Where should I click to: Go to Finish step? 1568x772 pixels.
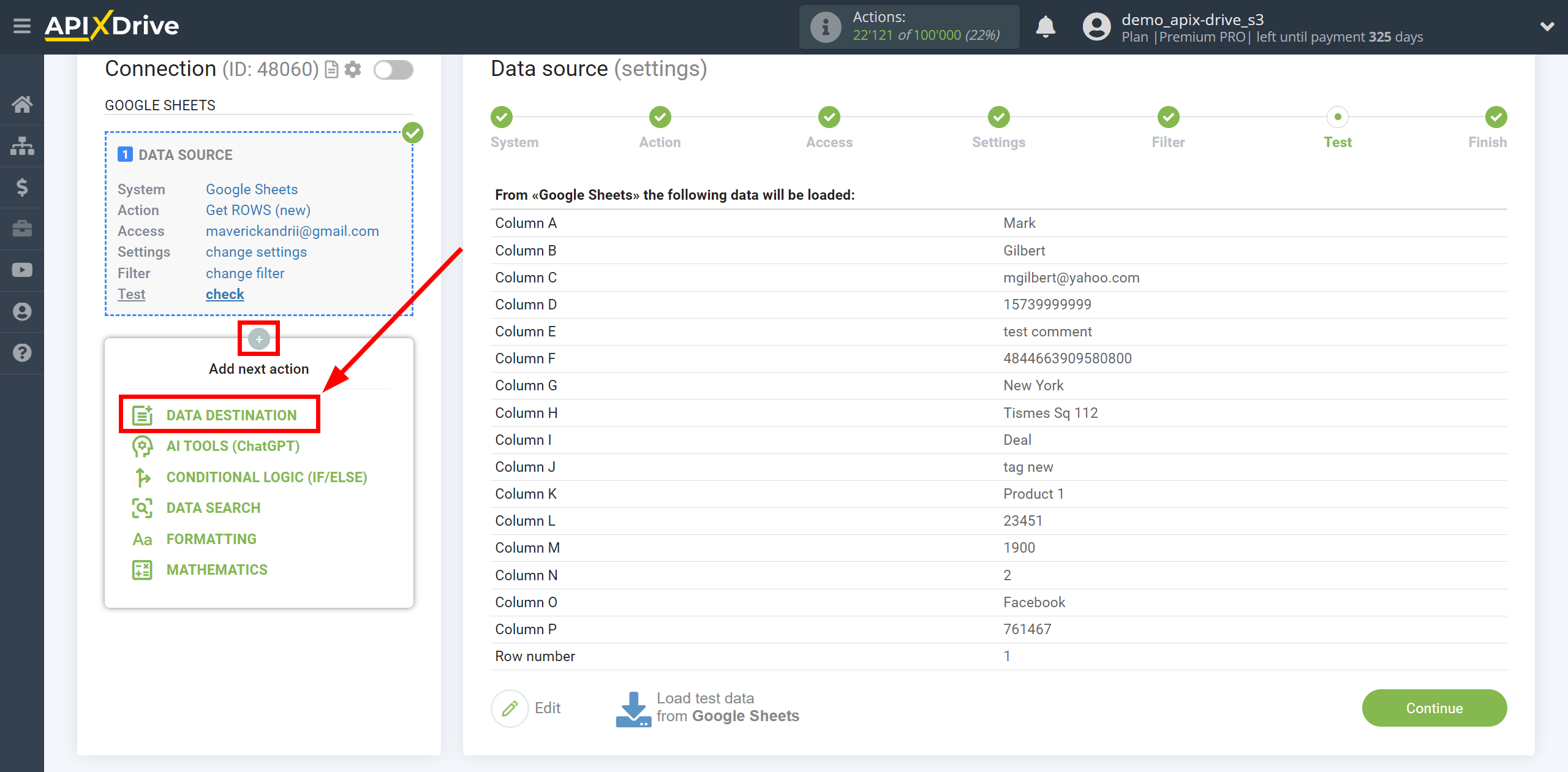(x=1496, y=117)
